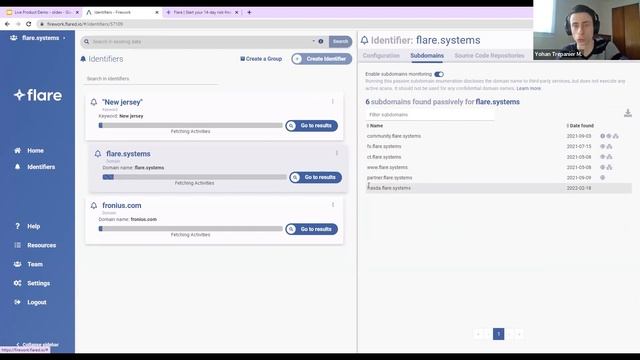Click the flare logo in the sidebar
Image resolution: width=640 pixels, height=360 pixels.
click(38, 95)
